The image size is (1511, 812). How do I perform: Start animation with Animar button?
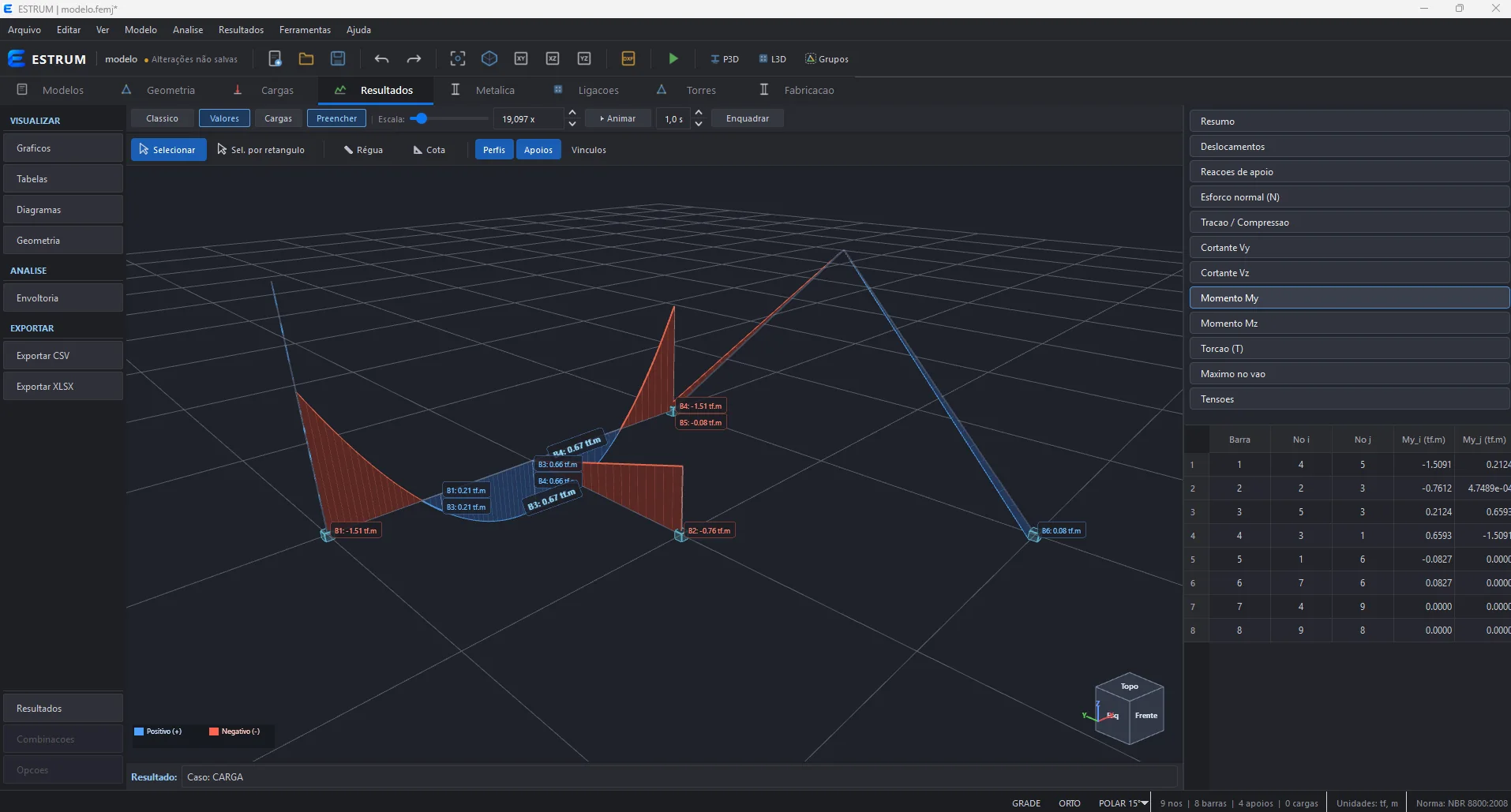tap(618, 118)
